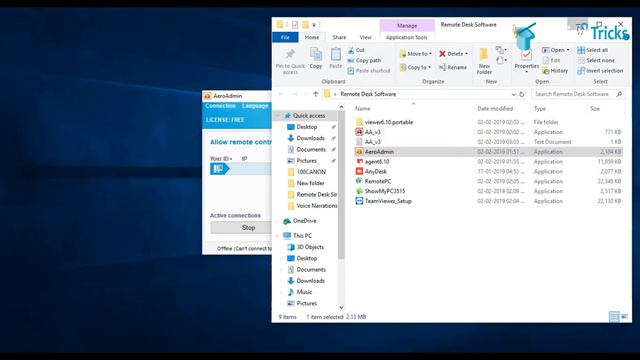Screen dimensions: 640x360
Task: Open the File tab
Action: pyautogui.click(x=285, y=37)
